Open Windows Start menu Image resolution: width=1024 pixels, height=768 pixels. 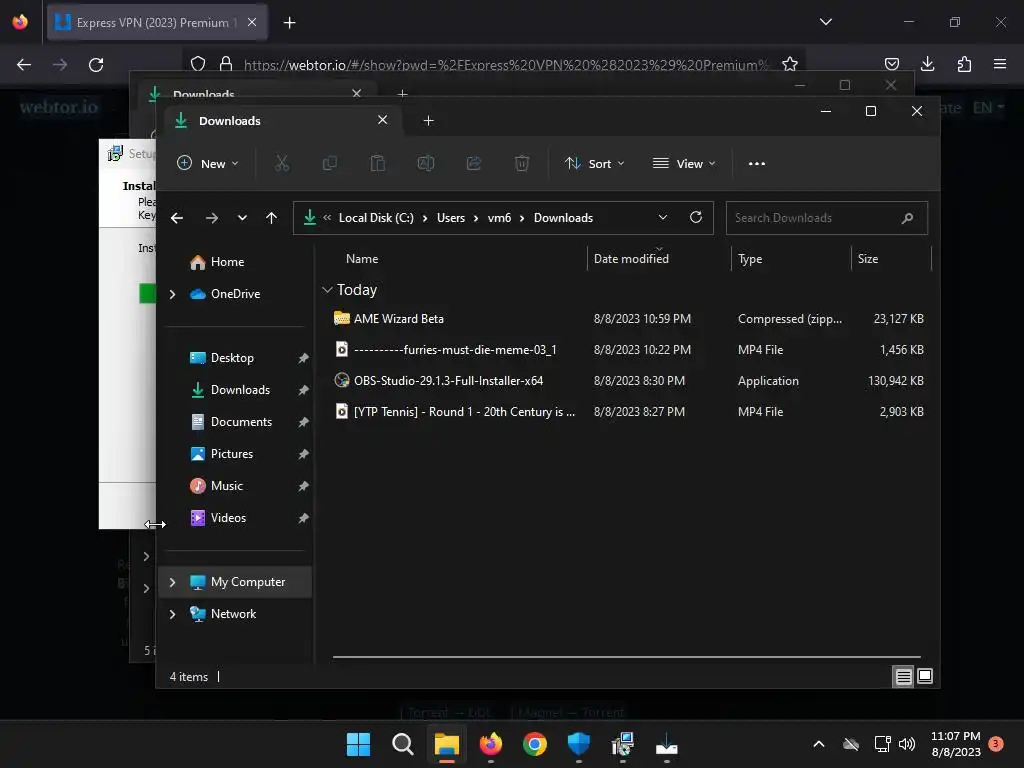point(358,744)
